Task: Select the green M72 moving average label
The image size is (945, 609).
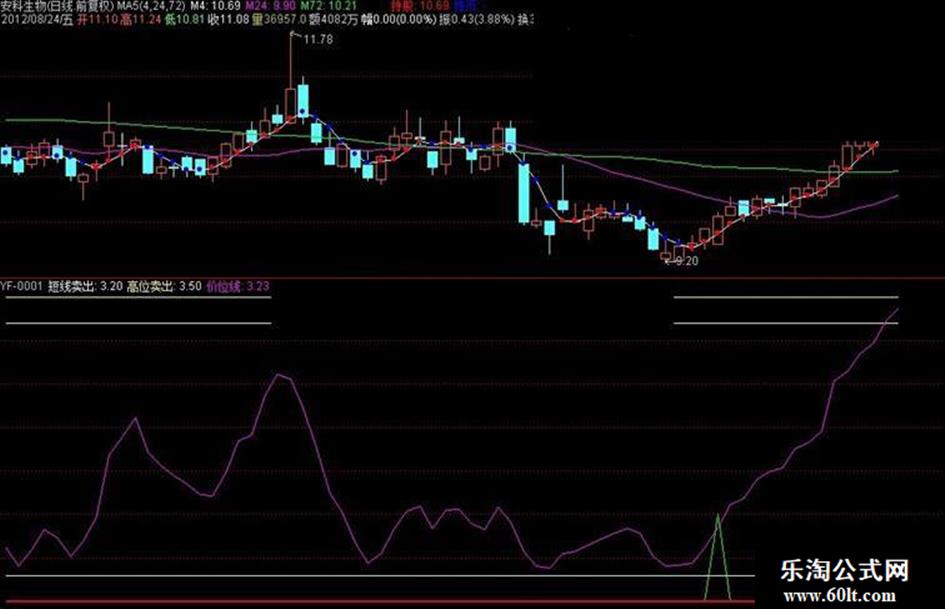Action: coord(329,6)
